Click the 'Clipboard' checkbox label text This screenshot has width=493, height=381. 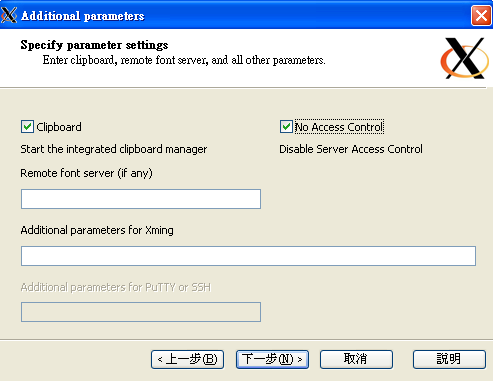59,127
